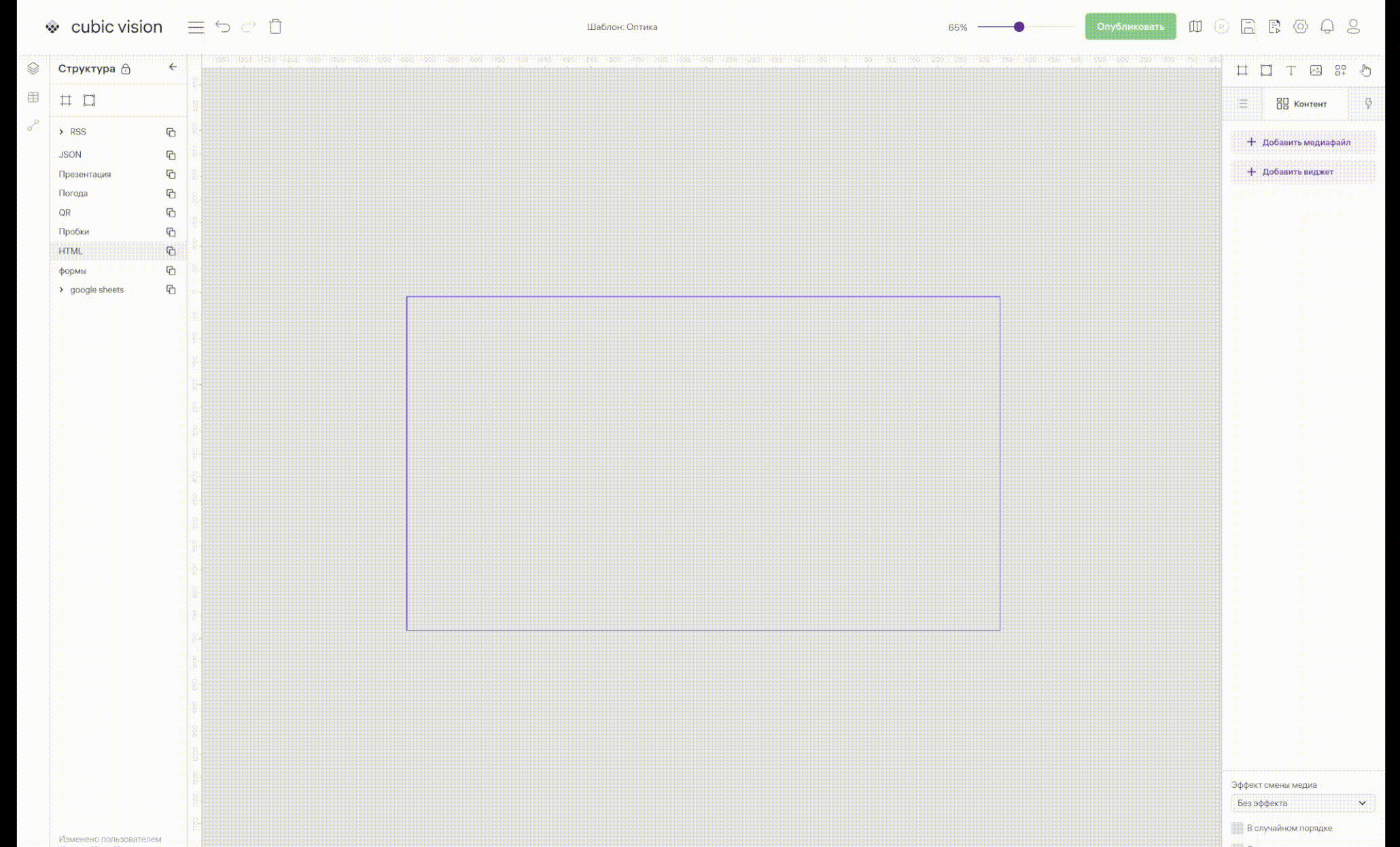Click Добавить медиафайл button
The width and height of the screenshot is (1400, 847).
[x=1302, y=142]
